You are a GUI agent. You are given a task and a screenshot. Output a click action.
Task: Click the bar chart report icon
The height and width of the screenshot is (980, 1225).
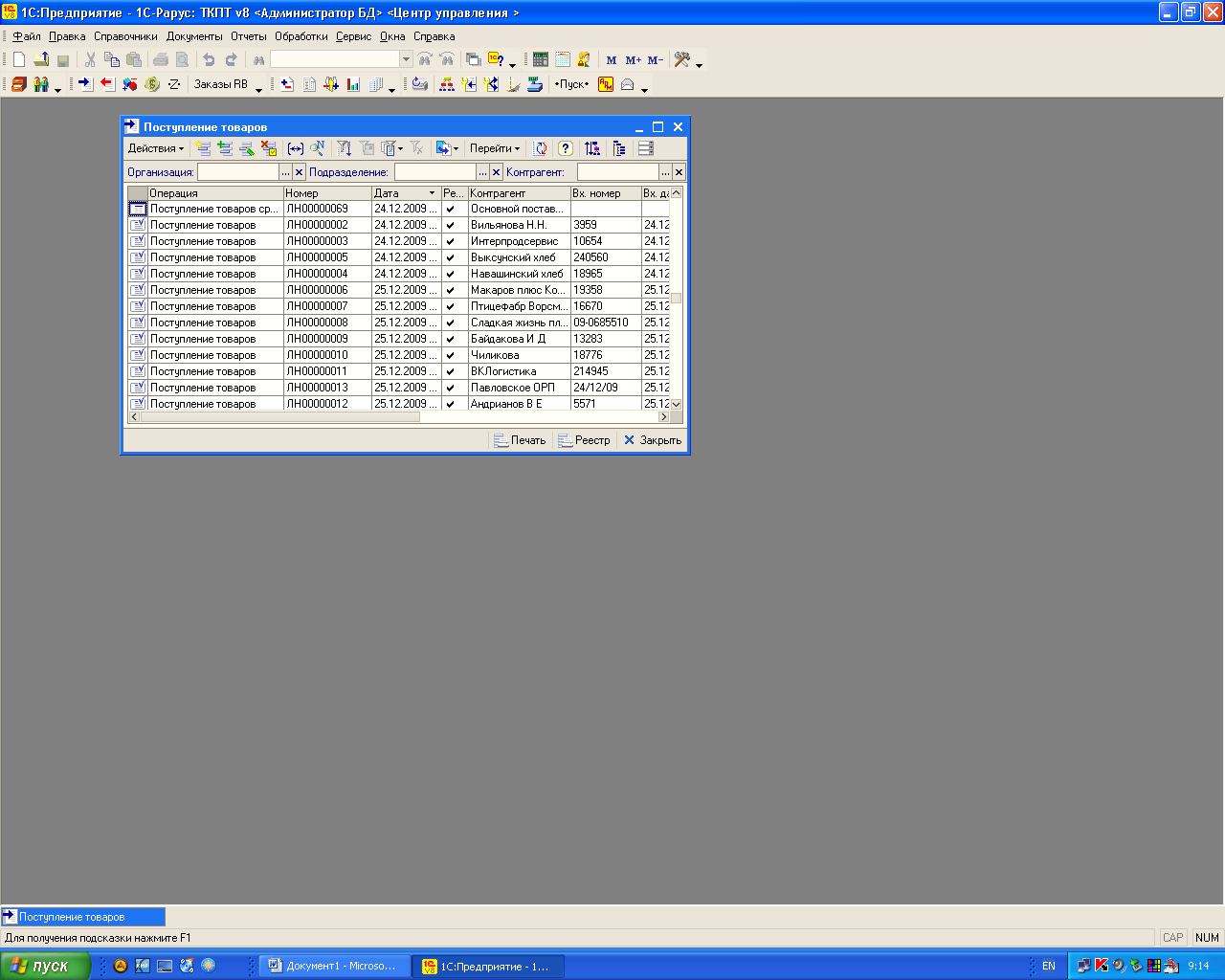(353, 84)
